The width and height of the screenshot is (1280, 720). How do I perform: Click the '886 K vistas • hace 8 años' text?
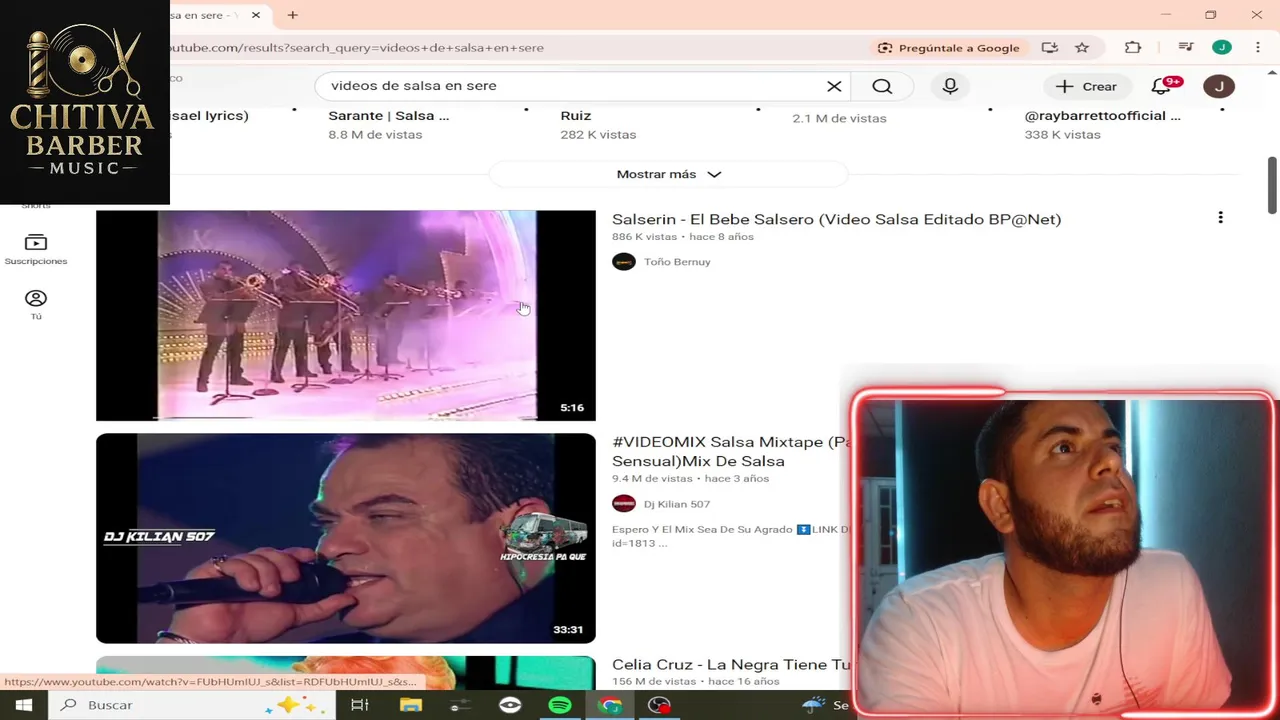[683, 237]
